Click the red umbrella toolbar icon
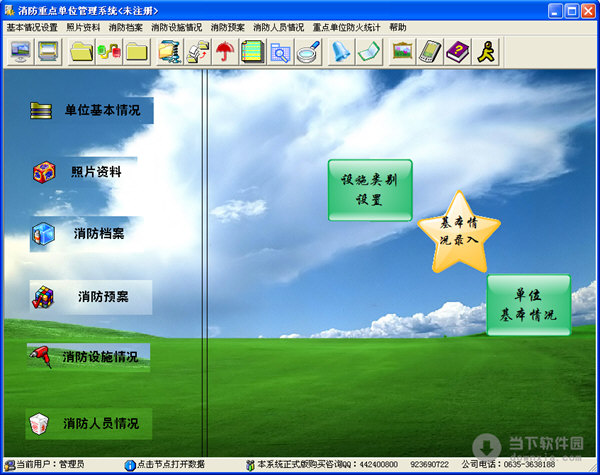This screenshot has width=600, height=475. click(225, 51)
